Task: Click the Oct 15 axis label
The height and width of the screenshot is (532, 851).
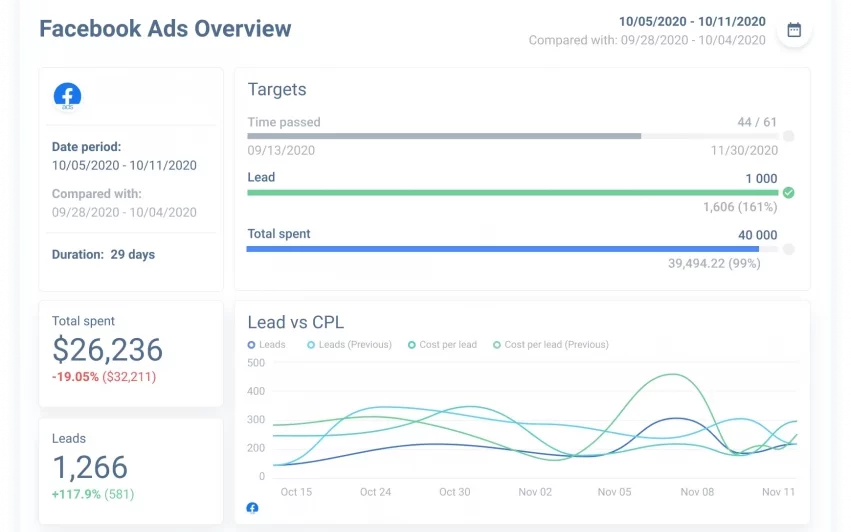Action: pyautogui.click(x=296, y=492)
